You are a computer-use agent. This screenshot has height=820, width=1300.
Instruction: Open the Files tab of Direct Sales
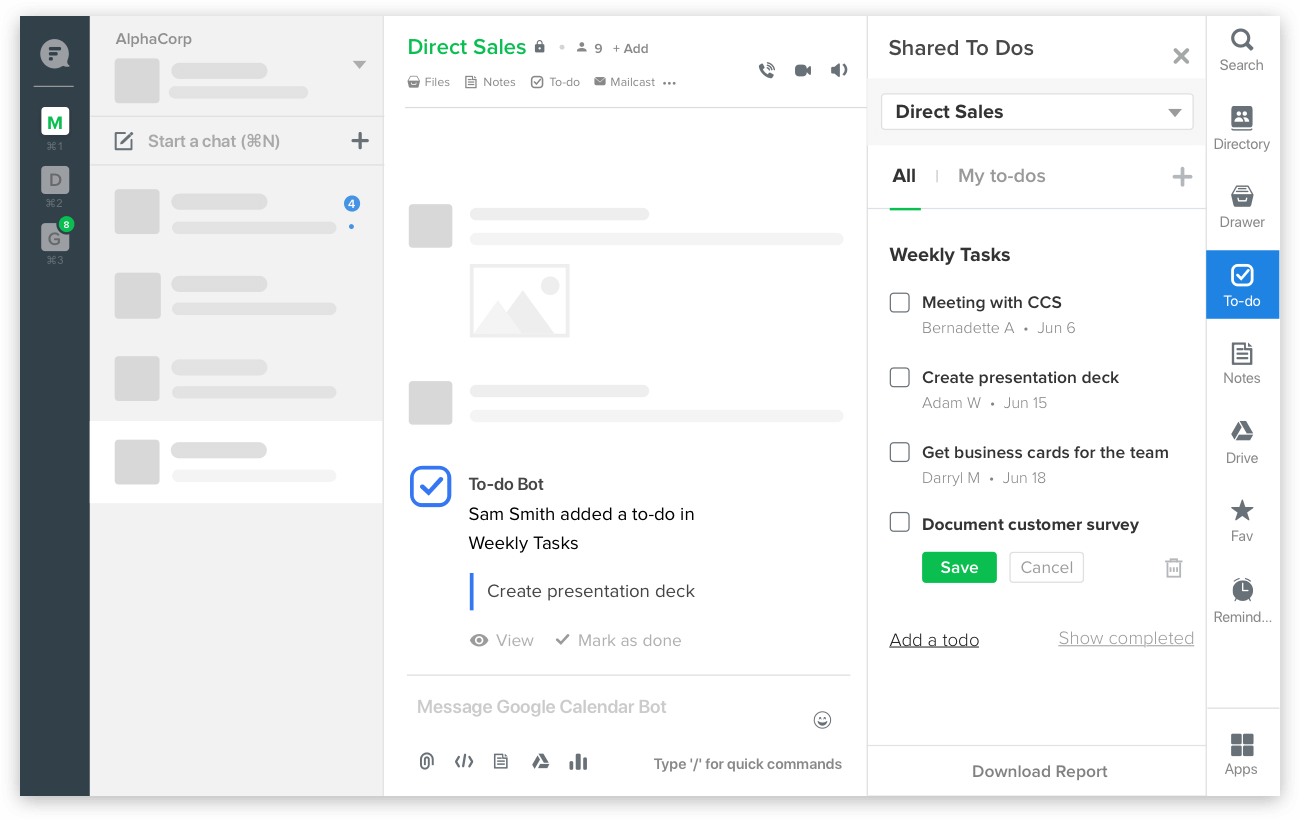point(429,82)
